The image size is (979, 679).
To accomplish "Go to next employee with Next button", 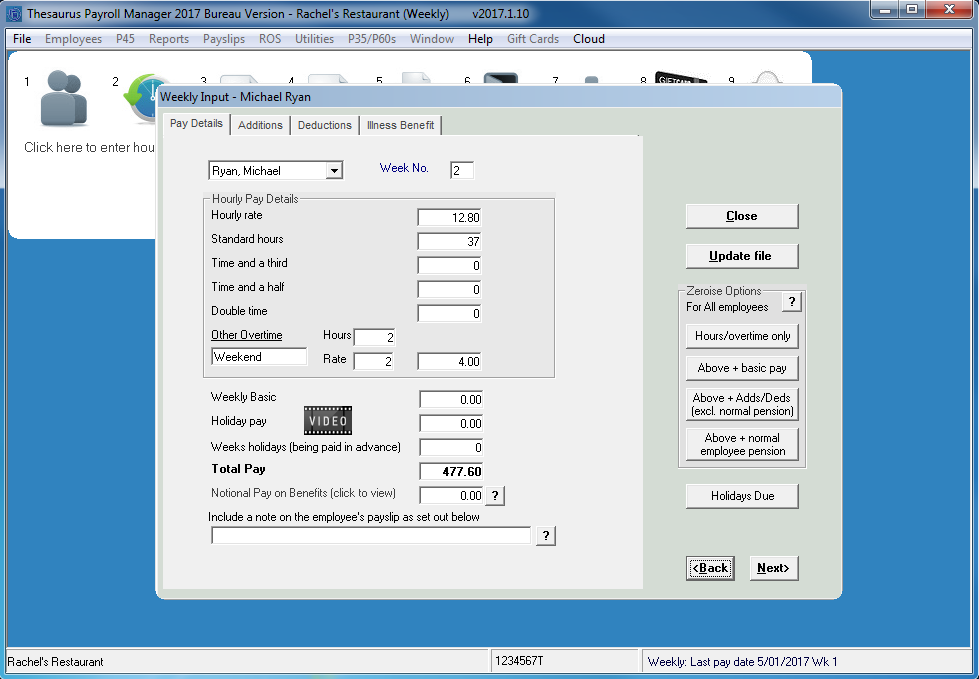I will [774, 568].
